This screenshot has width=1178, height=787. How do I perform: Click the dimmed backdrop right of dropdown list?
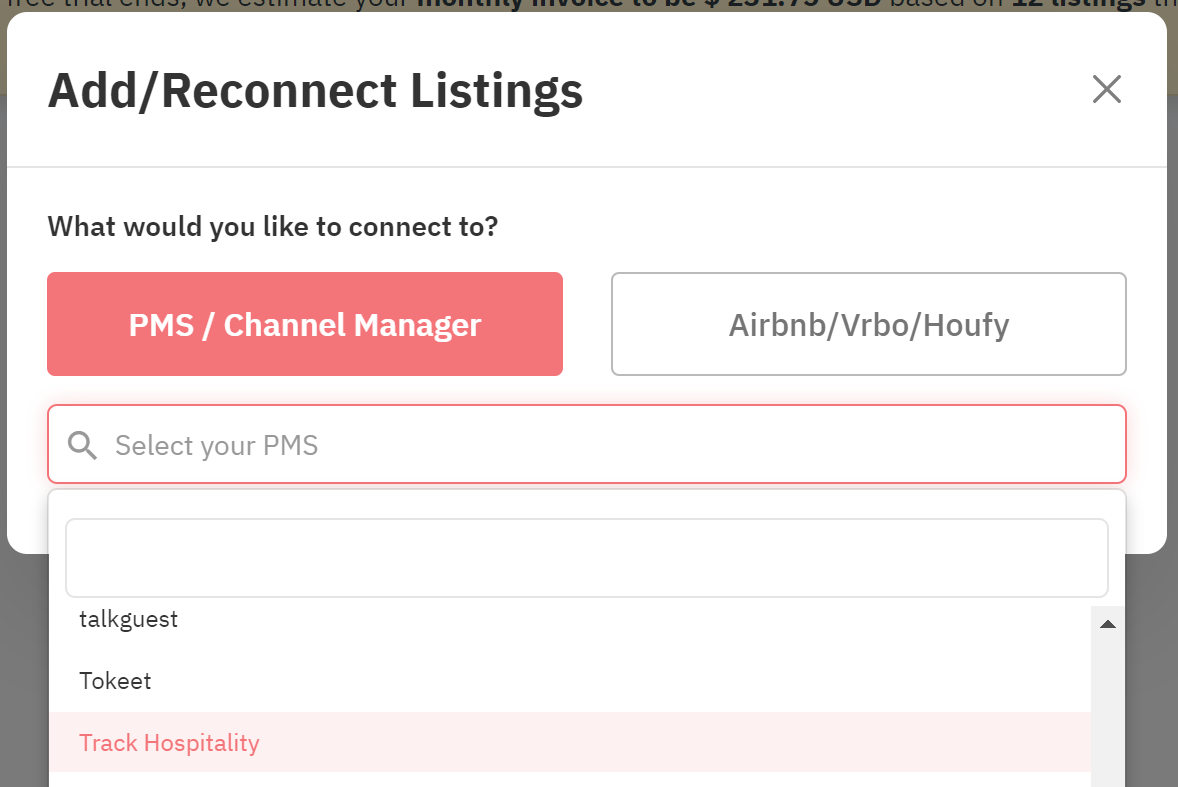point(1152,668)
